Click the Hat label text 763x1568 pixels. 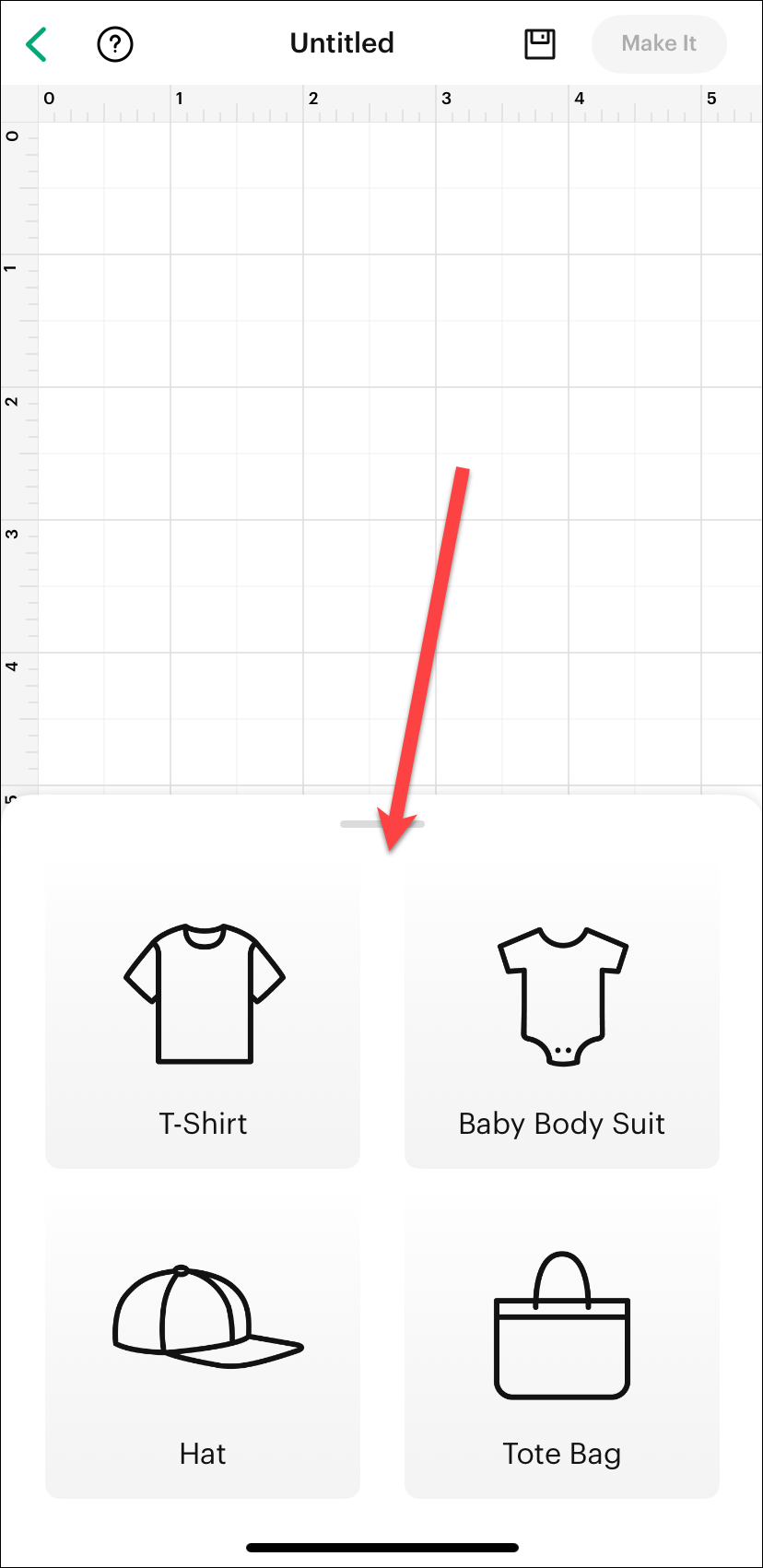(203, 1454)
